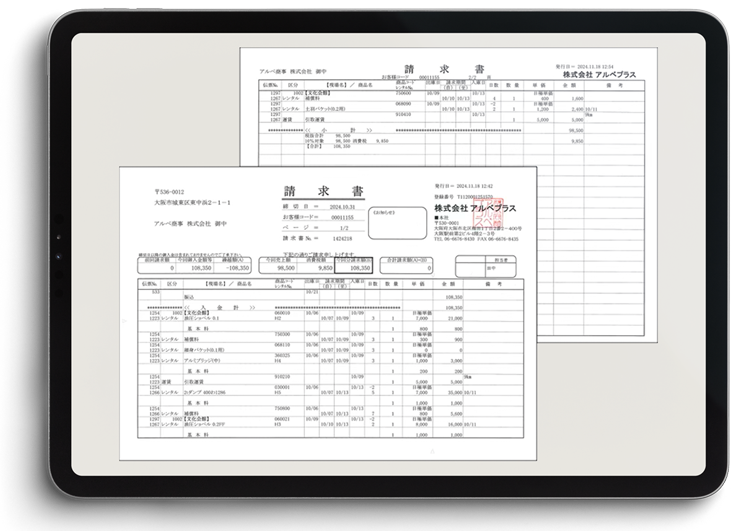Screen dimensions: 734x531
Task: Click the 金額 column header on front invoice
Action: [x=448, y=284]
